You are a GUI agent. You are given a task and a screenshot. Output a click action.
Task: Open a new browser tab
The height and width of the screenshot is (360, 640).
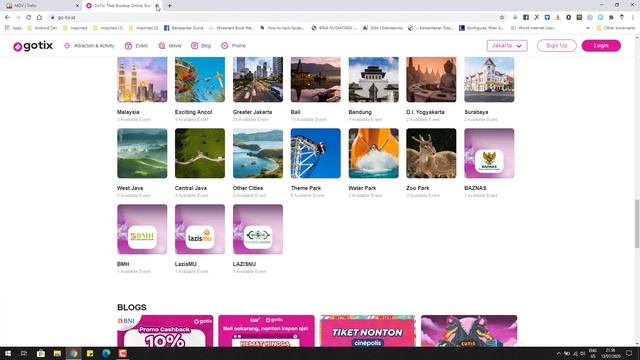(169, 6)
